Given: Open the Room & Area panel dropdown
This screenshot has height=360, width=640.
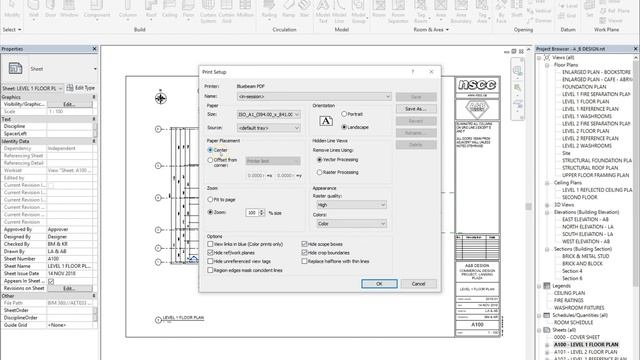Looking at the screenshot, I should tap(431, 29).
